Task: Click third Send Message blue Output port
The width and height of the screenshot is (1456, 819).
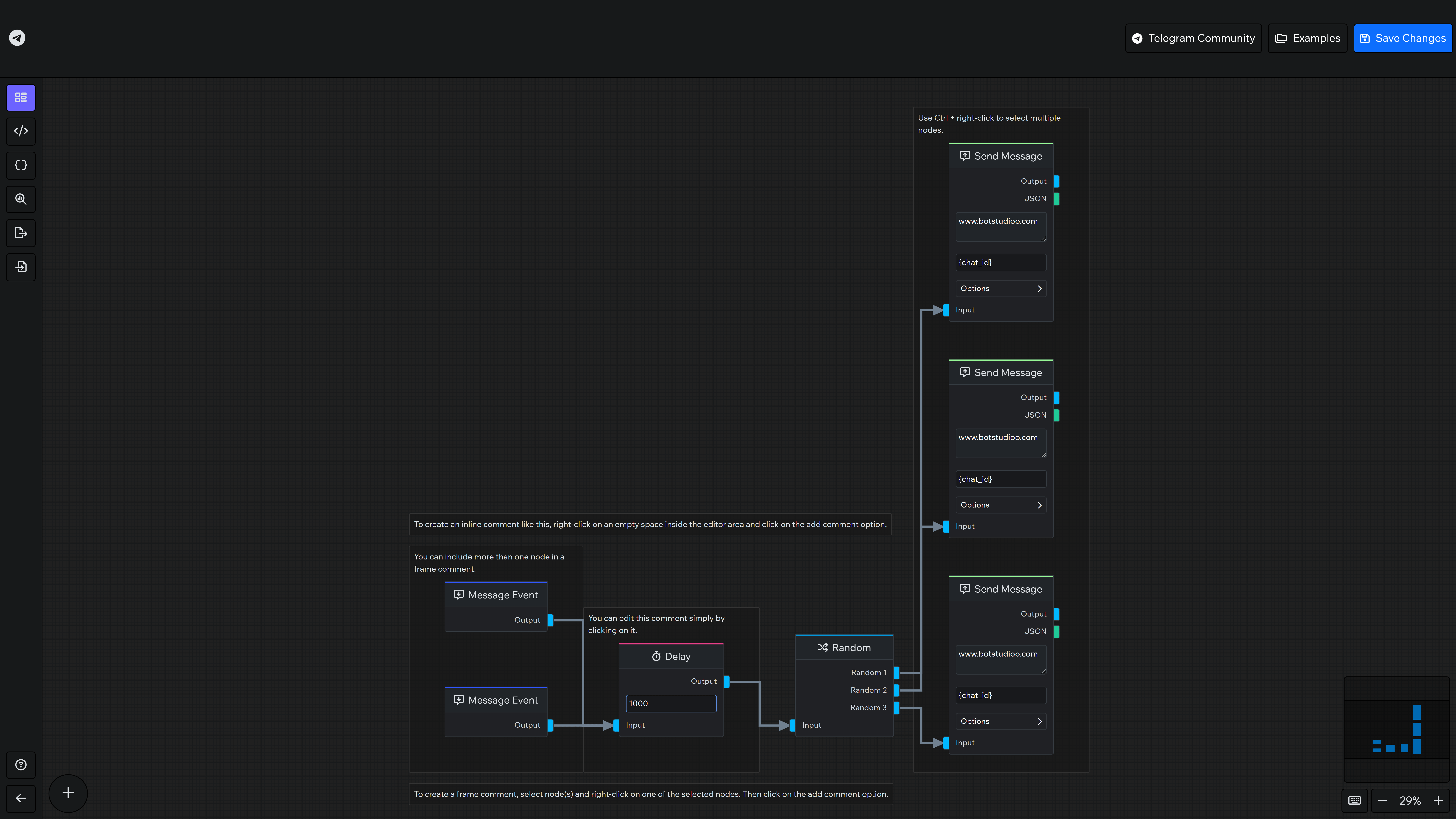Action: click(1056, 614)
